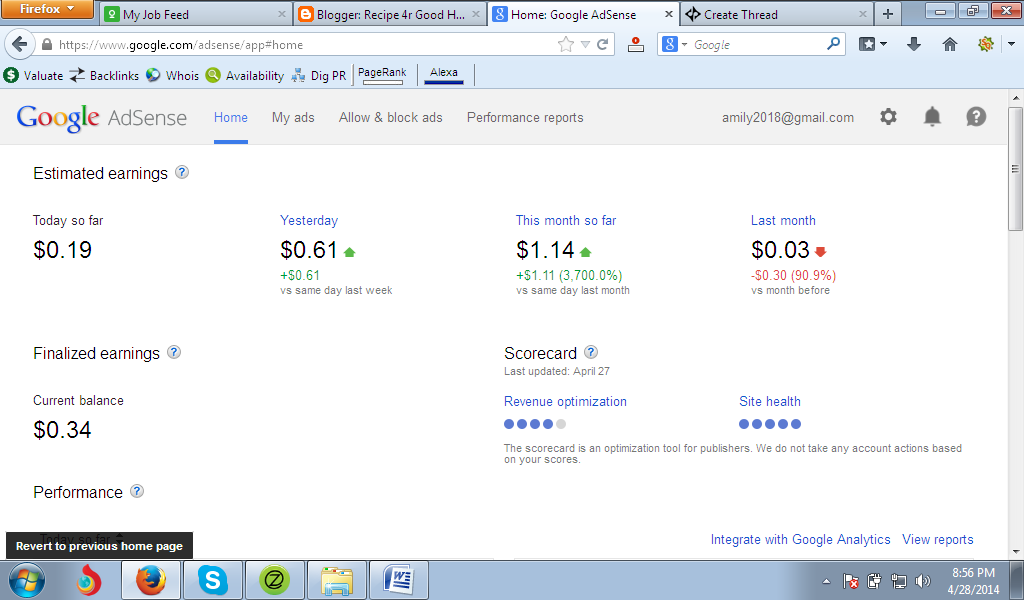Viewport: 1024px width, 600px height.
Task: Click the Firefox Home toolbar icon
Action: tap(950, 44)
